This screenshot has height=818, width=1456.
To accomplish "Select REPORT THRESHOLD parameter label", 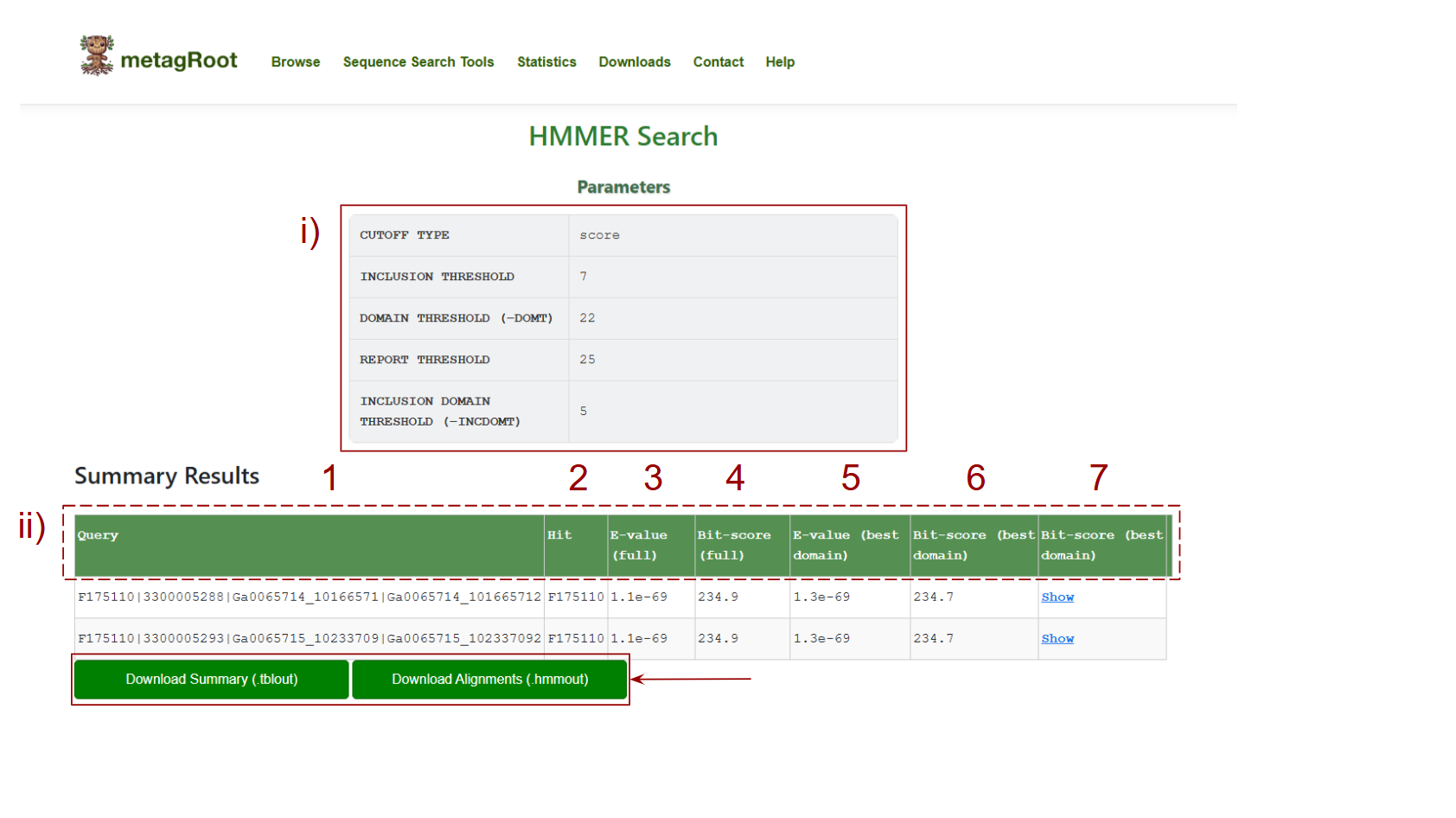I will click(x=425, y=360).
